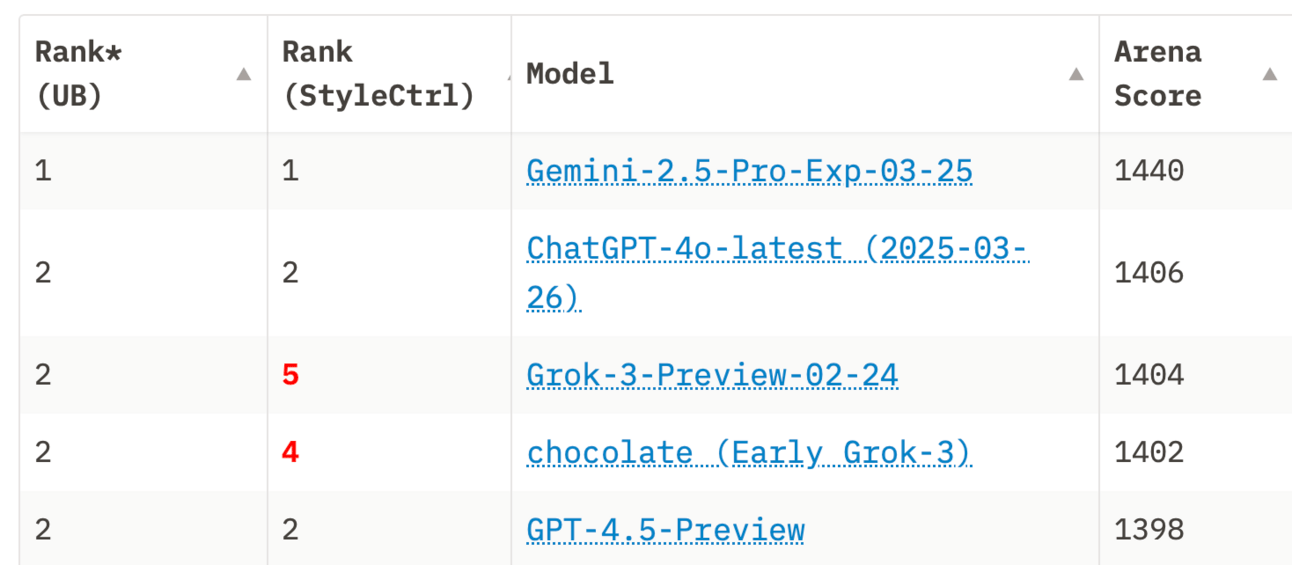This screenshot has height=565, width=1292.
Task: Open the Gemini-2.5-Pro-Exp-03-25 model link
Action: [x=749, y=171]
